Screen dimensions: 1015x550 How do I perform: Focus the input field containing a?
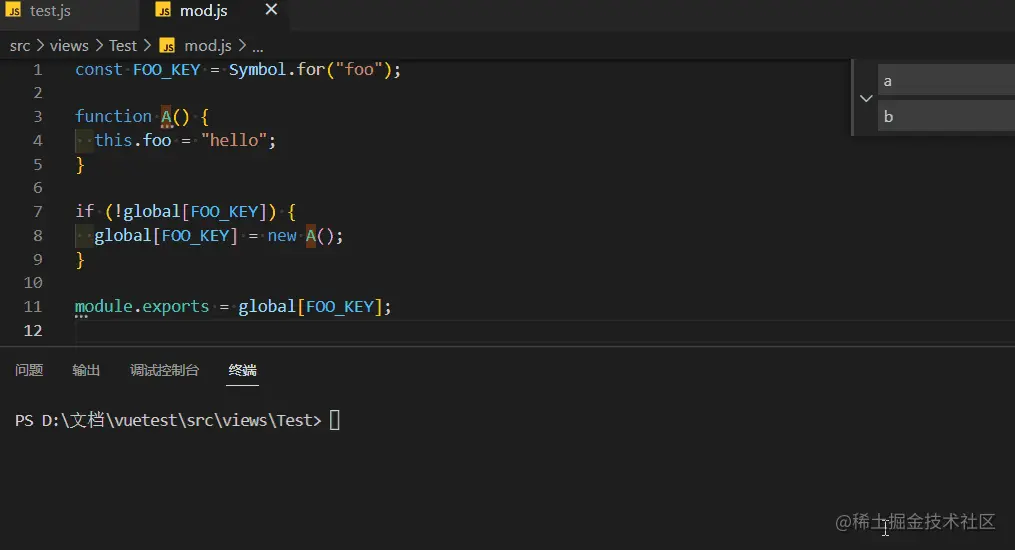pos(946,81)
